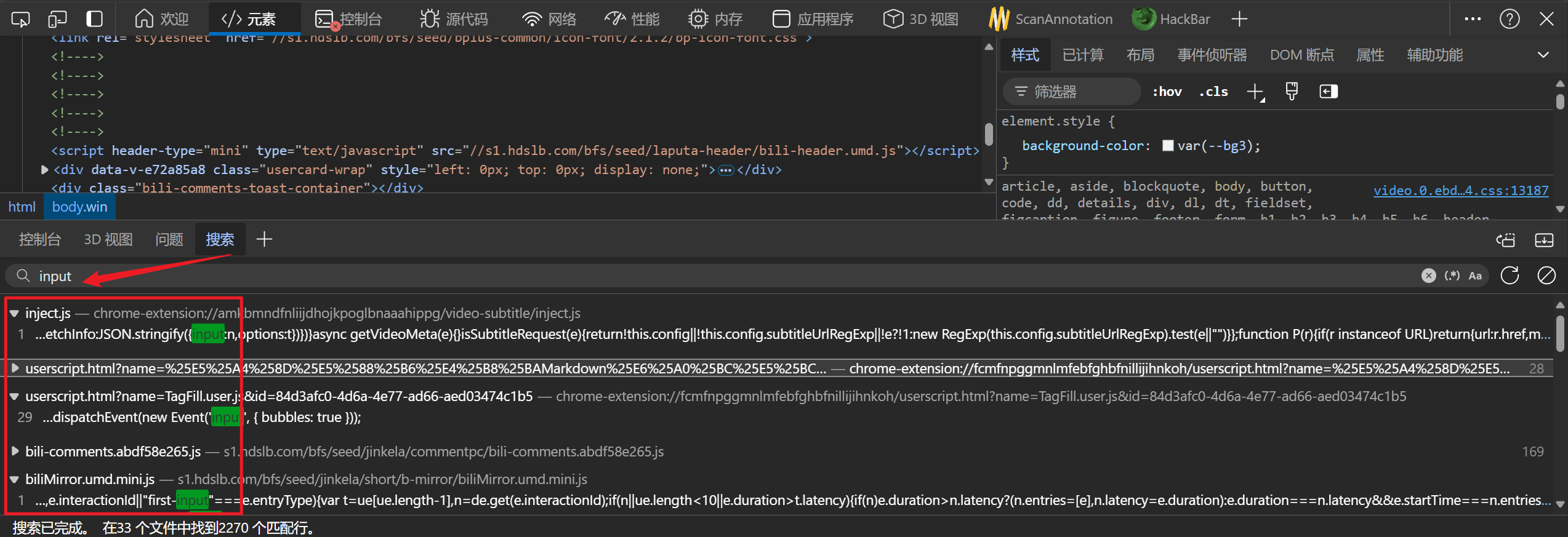Toggle the .cls element classes panel
The height and width of the screenshot is (537, 1568).
(1213, 92)
